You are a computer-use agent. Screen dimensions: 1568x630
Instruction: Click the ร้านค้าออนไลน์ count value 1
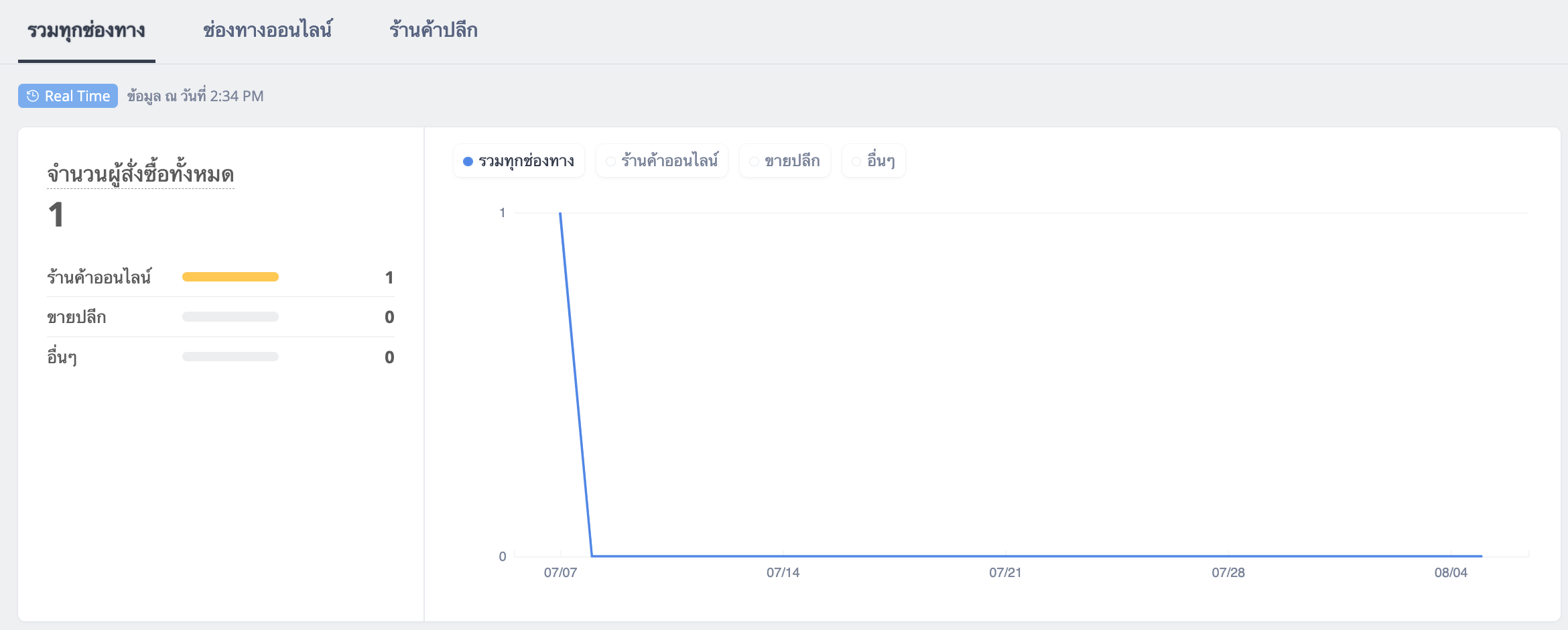coord(389,277)
